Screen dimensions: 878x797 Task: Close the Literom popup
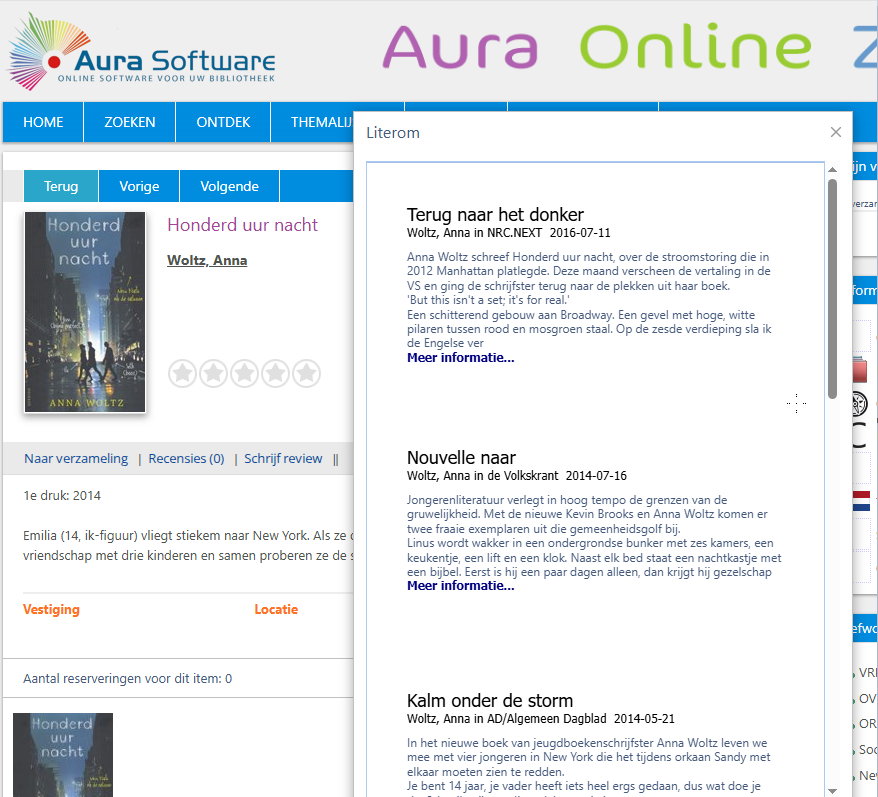pyautogui.click(x=836, y=132)
